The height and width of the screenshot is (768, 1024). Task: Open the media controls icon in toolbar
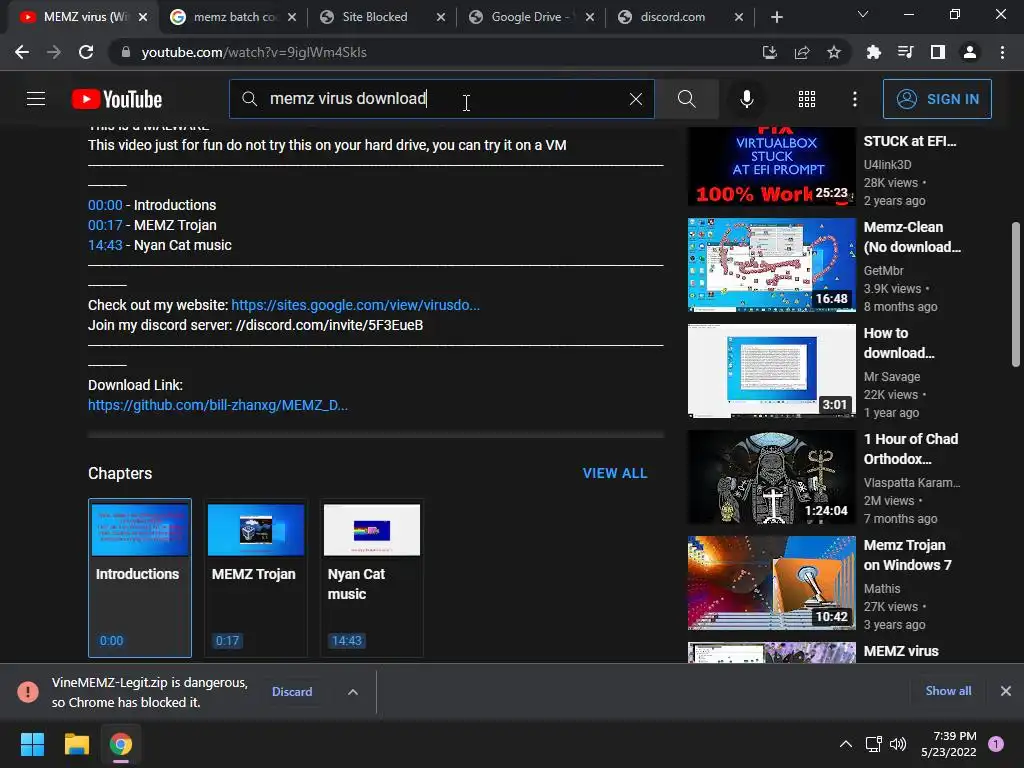tap(906, 52)
